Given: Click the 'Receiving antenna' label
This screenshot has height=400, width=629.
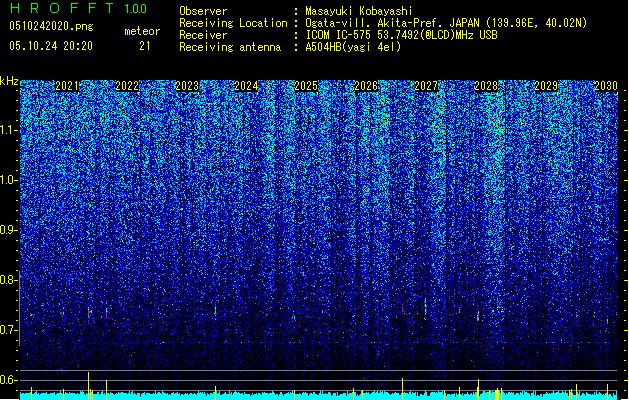Looking at the screenshot, I should [x=230, y=47].
